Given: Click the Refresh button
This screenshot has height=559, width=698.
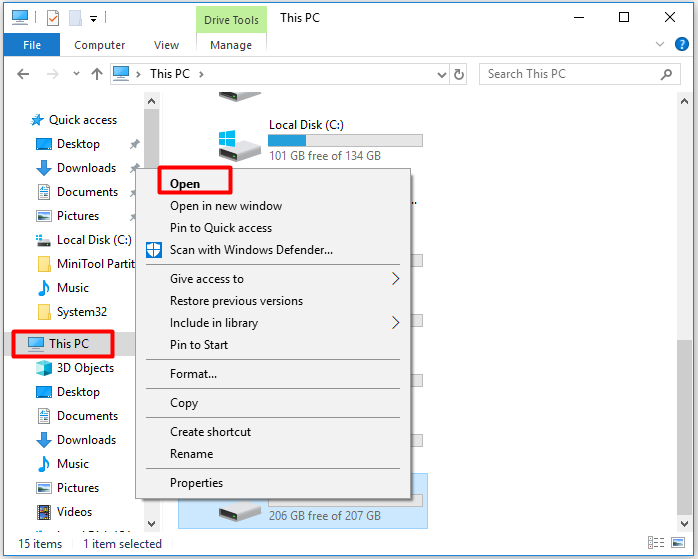Looking at the screenshot, I should (459, 74).
